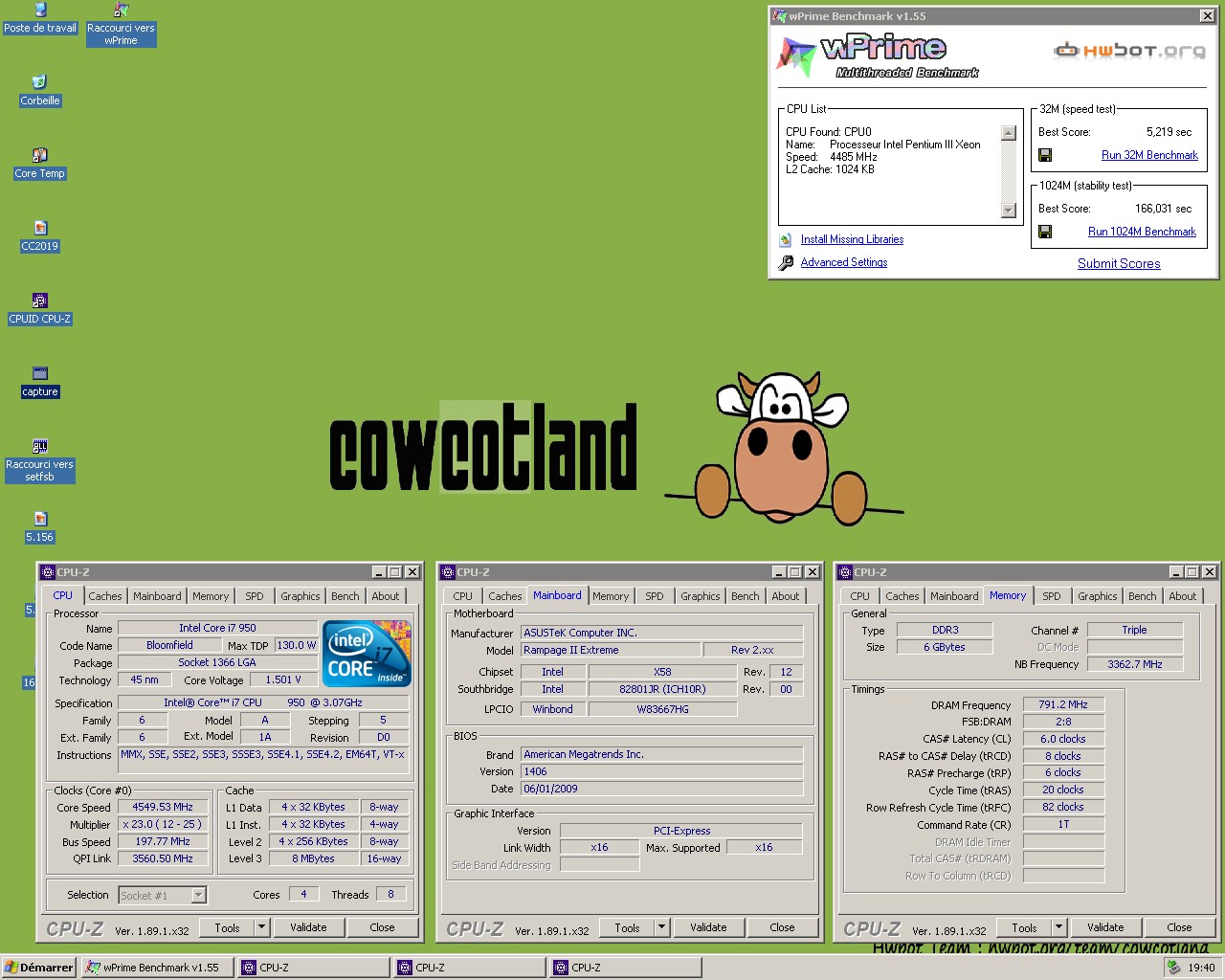Click the Intel Core i7 inside logo
Image resolution: width=1225 pixels, height=980 pixels.
point(367,653)
